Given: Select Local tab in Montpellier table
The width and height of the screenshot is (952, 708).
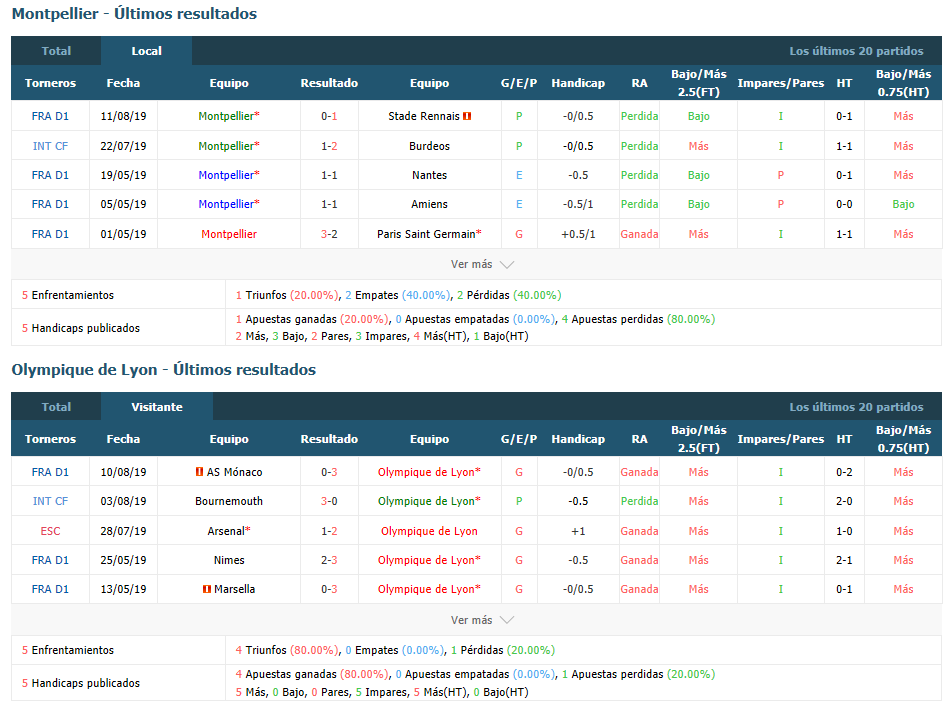Looking at the screenshot, I should (x=146, y=51).
